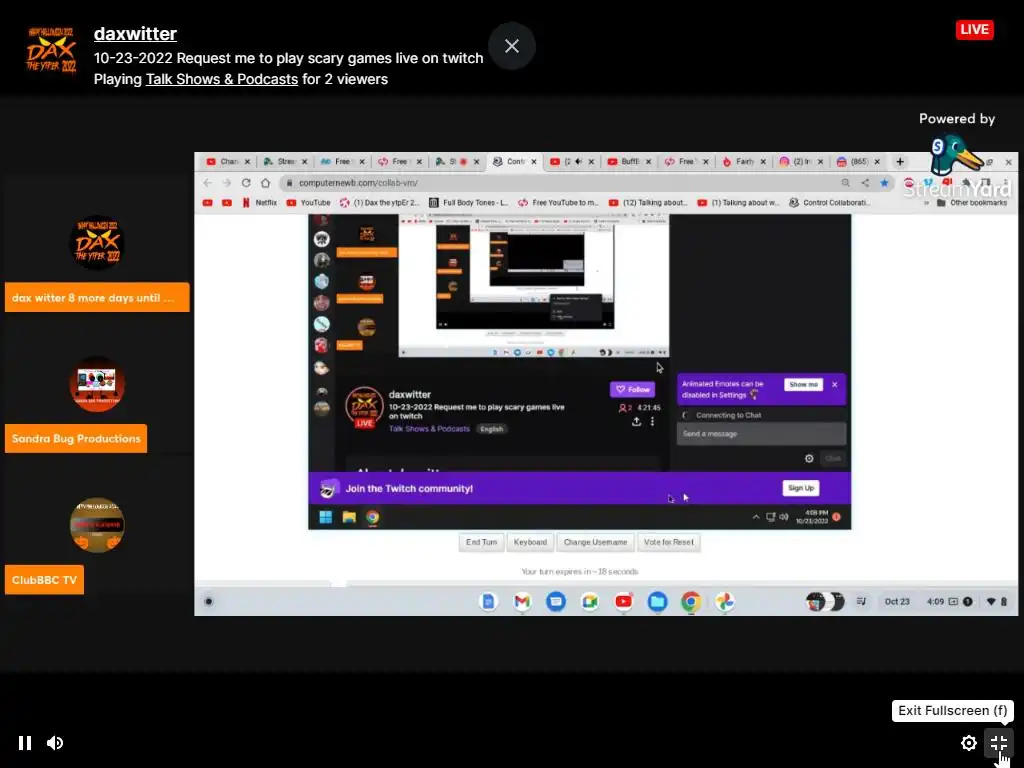Open the player settings gear
Image resolution: width=1024 pixels, height=768 pixels.
(968, 743)
